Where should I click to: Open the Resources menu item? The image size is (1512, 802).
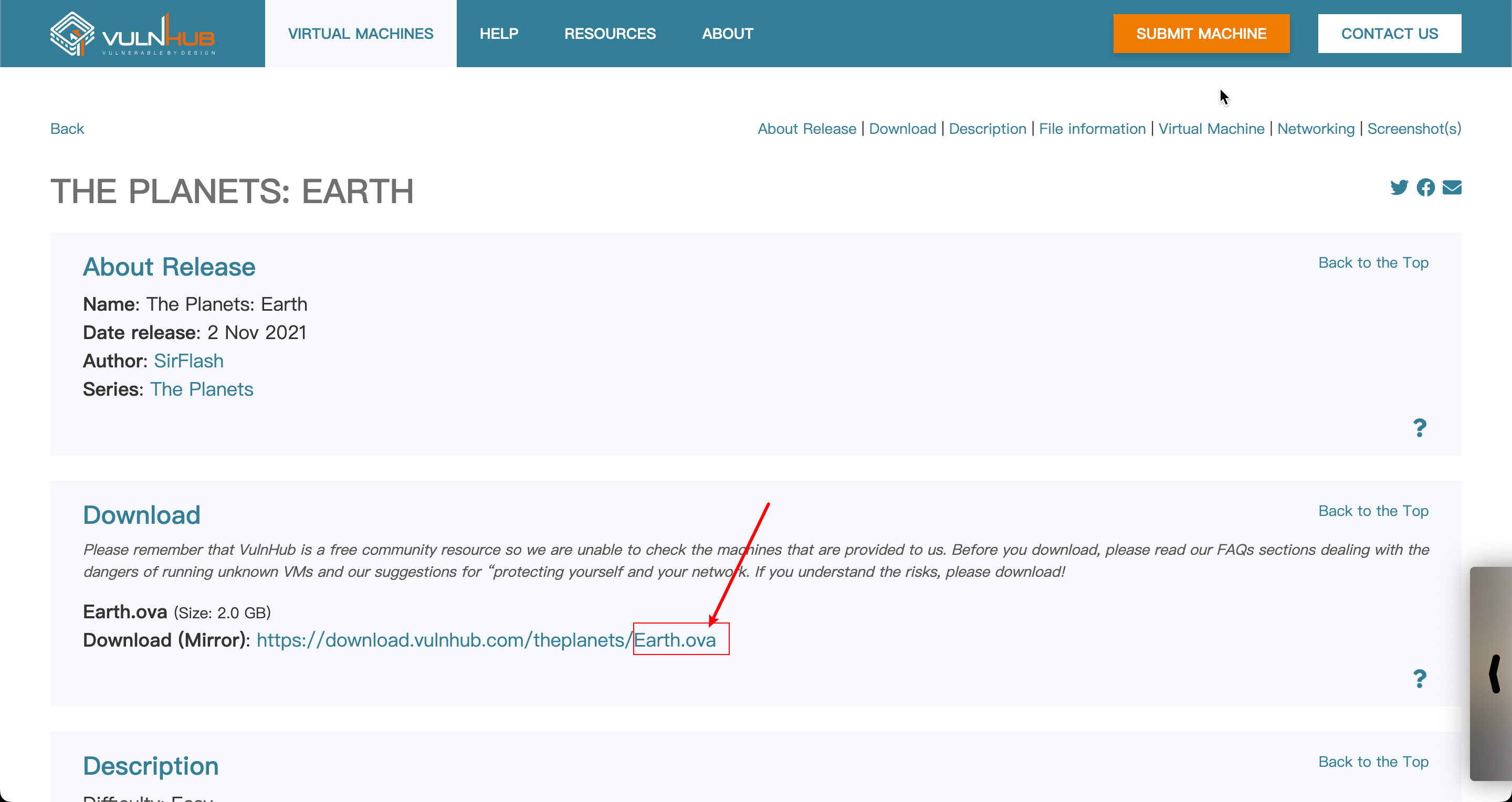[x=610, y=34]
